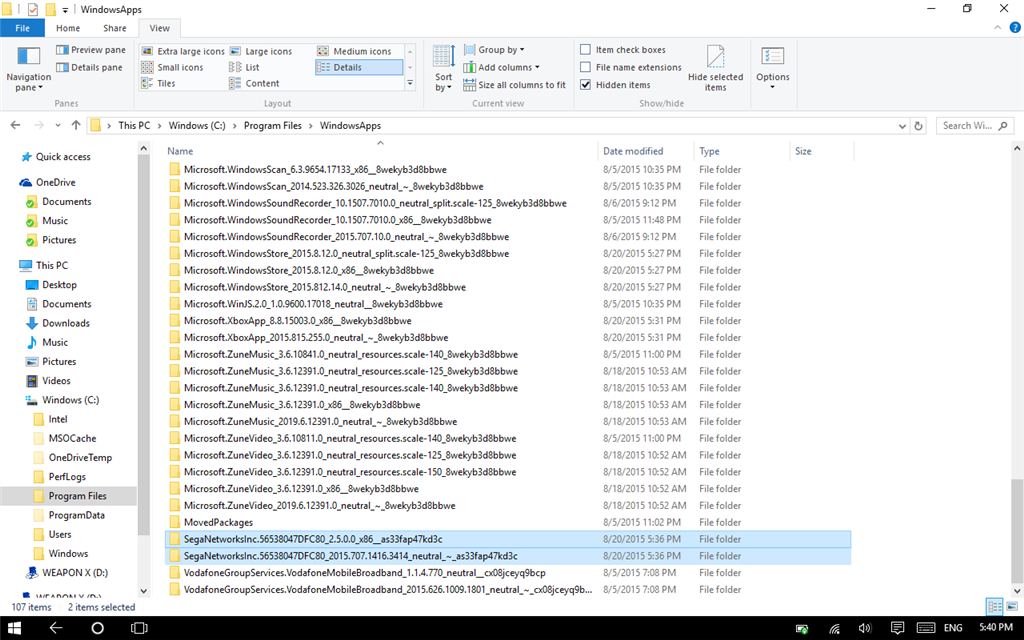Click This PC in address bar
1024x640 pixels.
tap(135, 125)
